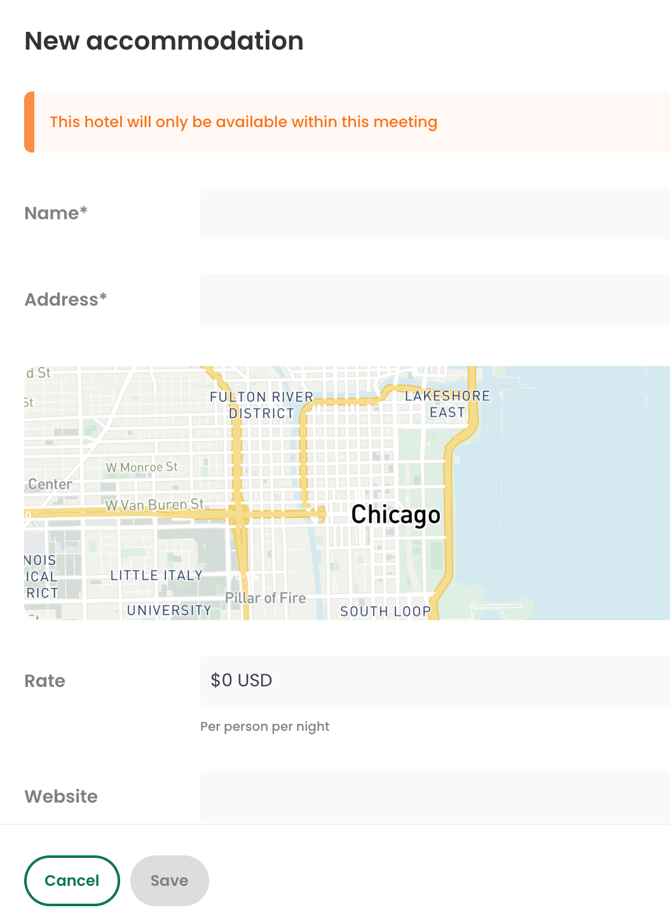
Task: Click the New accommodation heading
Action: point(164,41)
